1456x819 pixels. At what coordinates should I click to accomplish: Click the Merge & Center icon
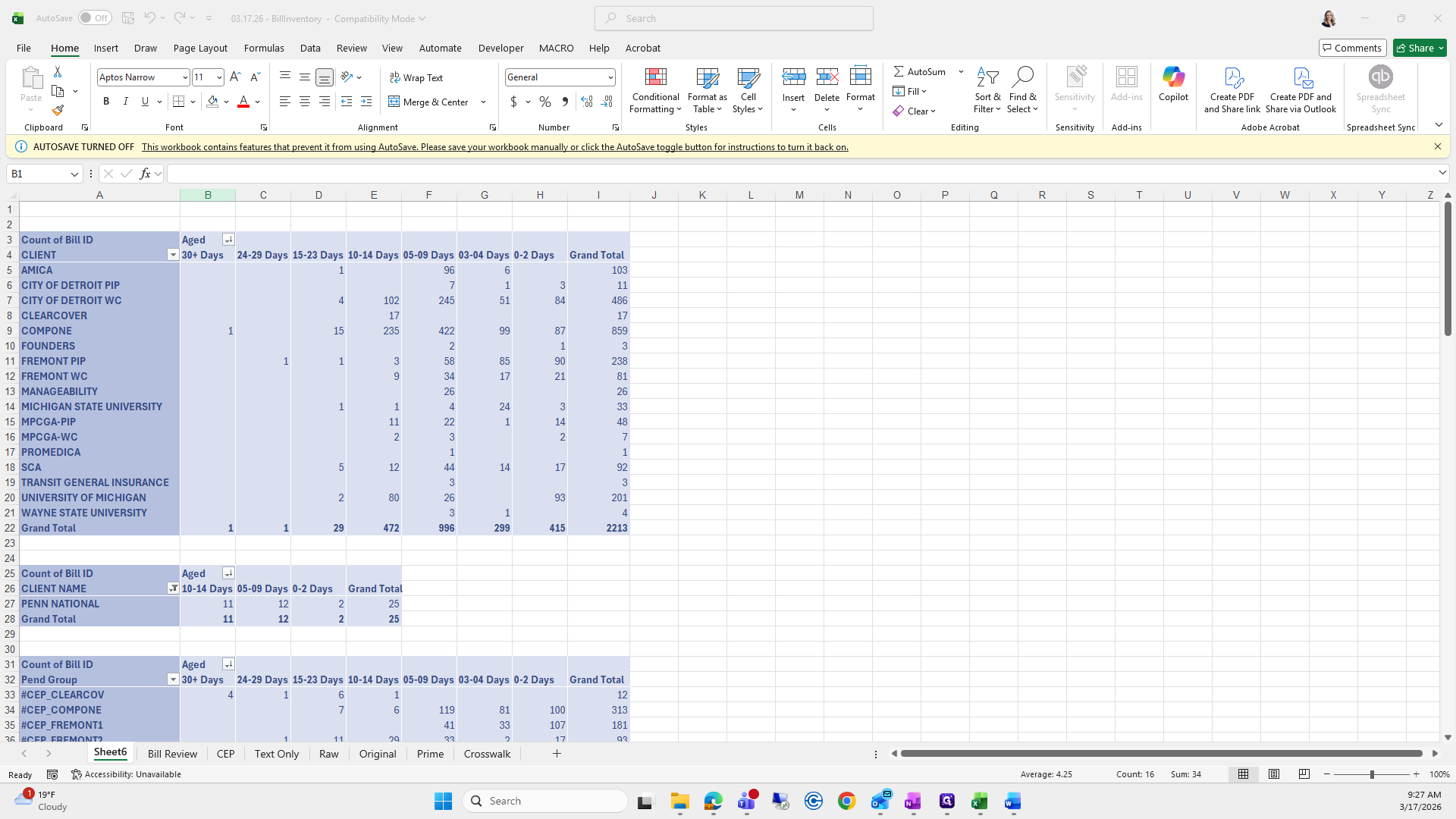pos(429,102)
